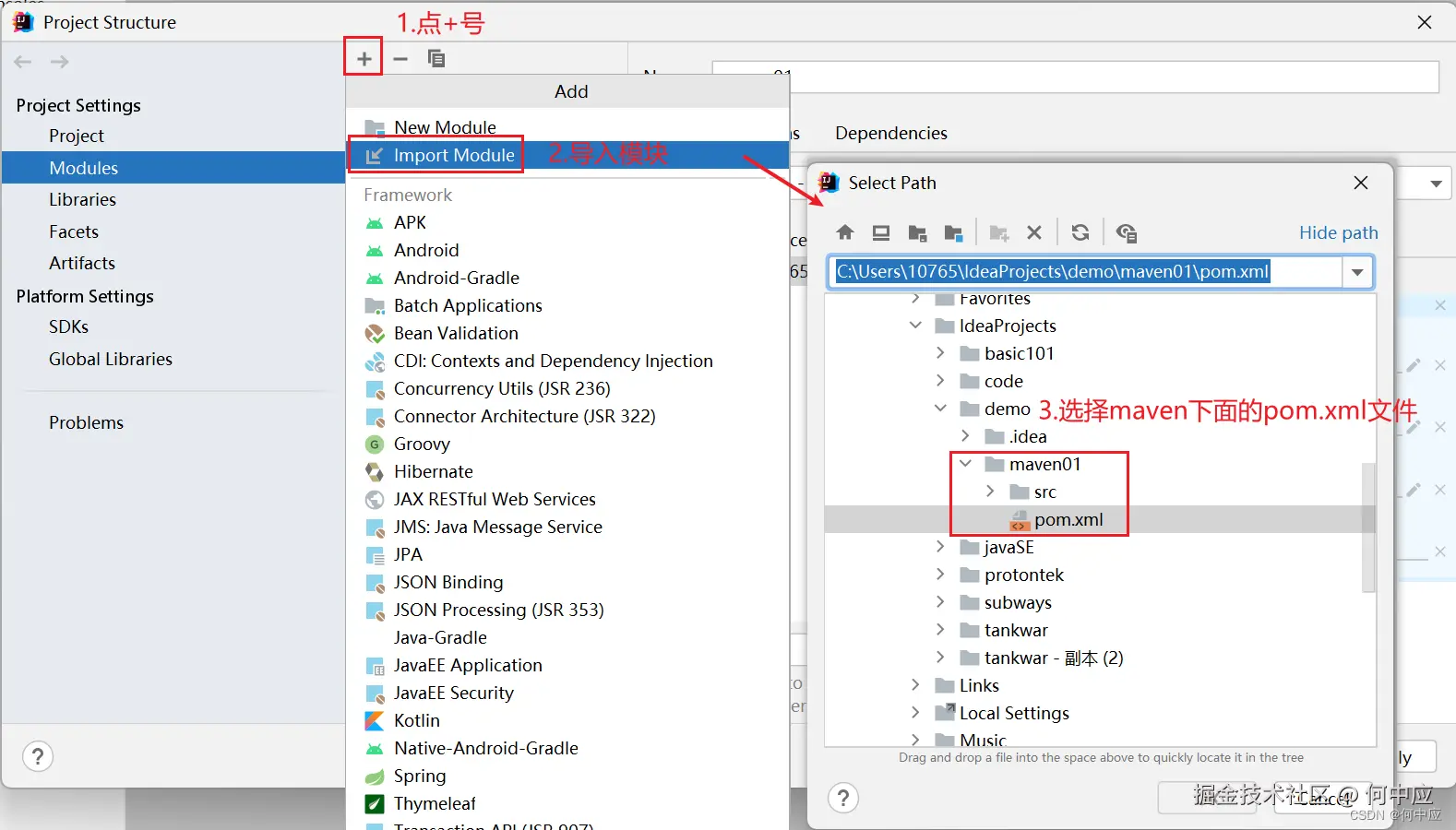Choose the Kotlin framework
The width and height of the screenshot is (1456, 830).
tap(416, 720)
